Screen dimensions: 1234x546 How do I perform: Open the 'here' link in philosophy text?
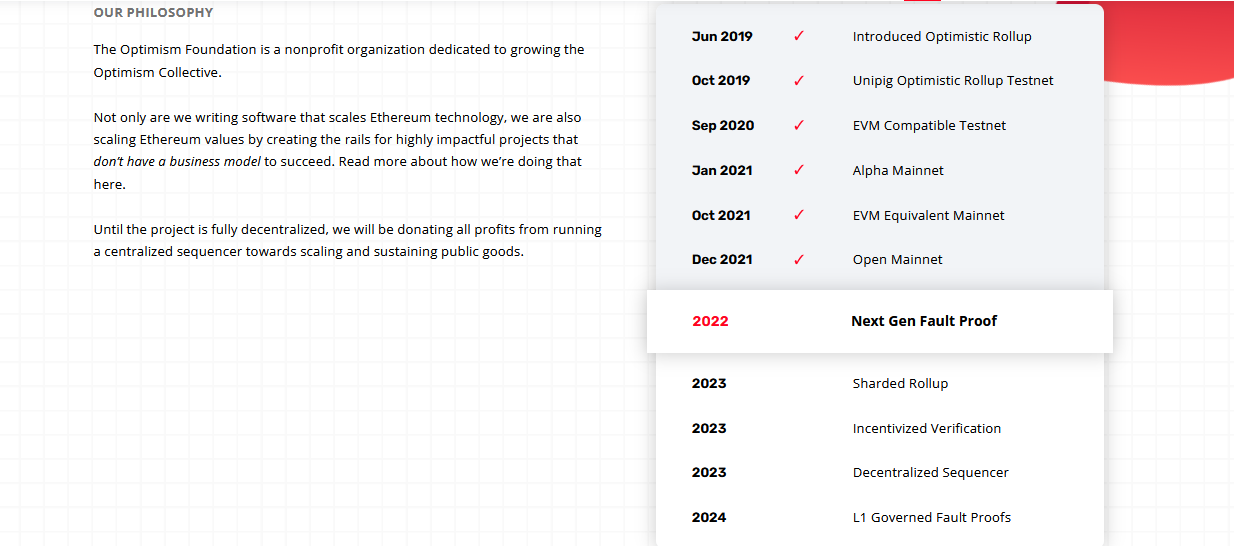coord(109,184)
